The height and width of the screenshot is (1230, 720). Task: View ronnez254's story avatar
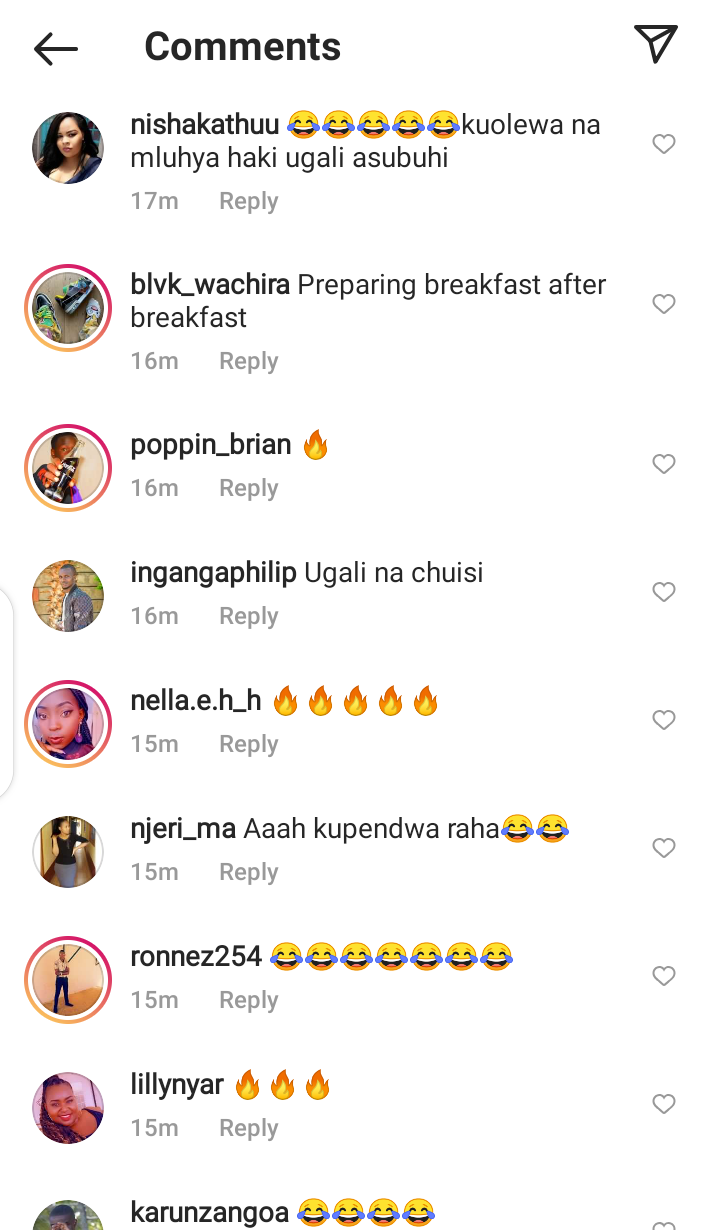[x=68, y=980]
